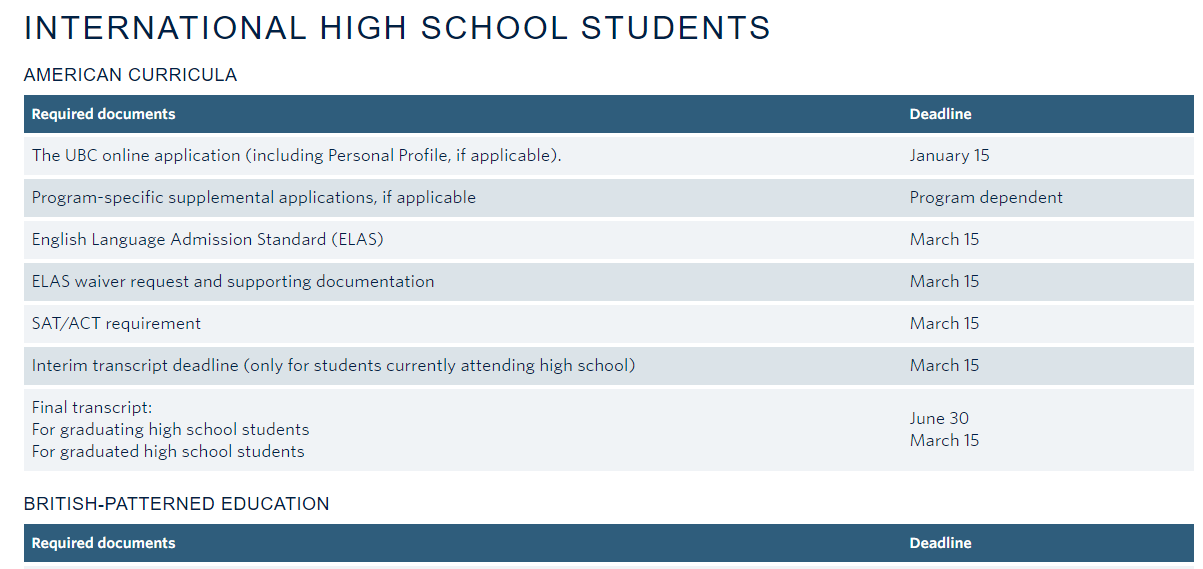Screen dimensions: 1203x569
Task: Click ELAS waiver request and supporting documentation
Action: pyautogui.click(x=233, y=282)
